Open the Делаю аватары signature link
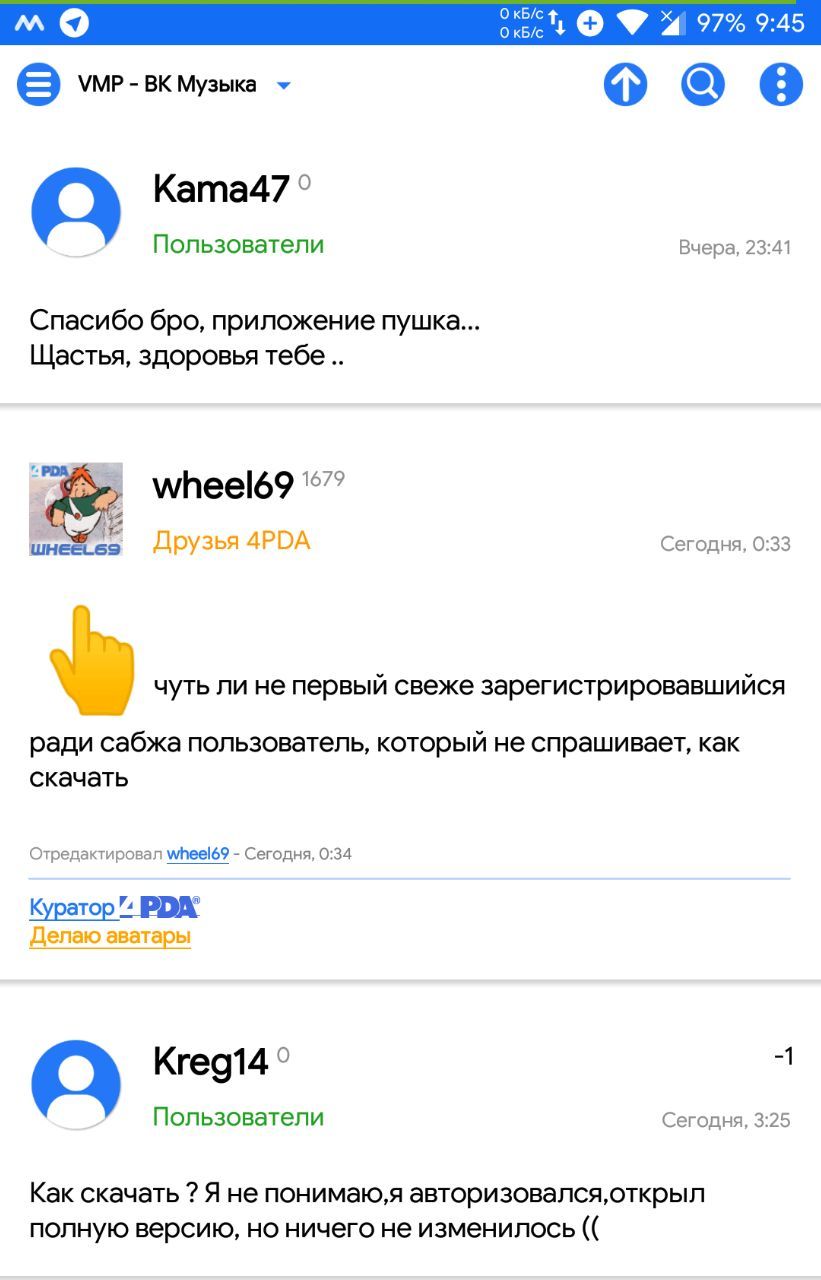The width and height of the screenshot is (821, 1280). point(110,936)
